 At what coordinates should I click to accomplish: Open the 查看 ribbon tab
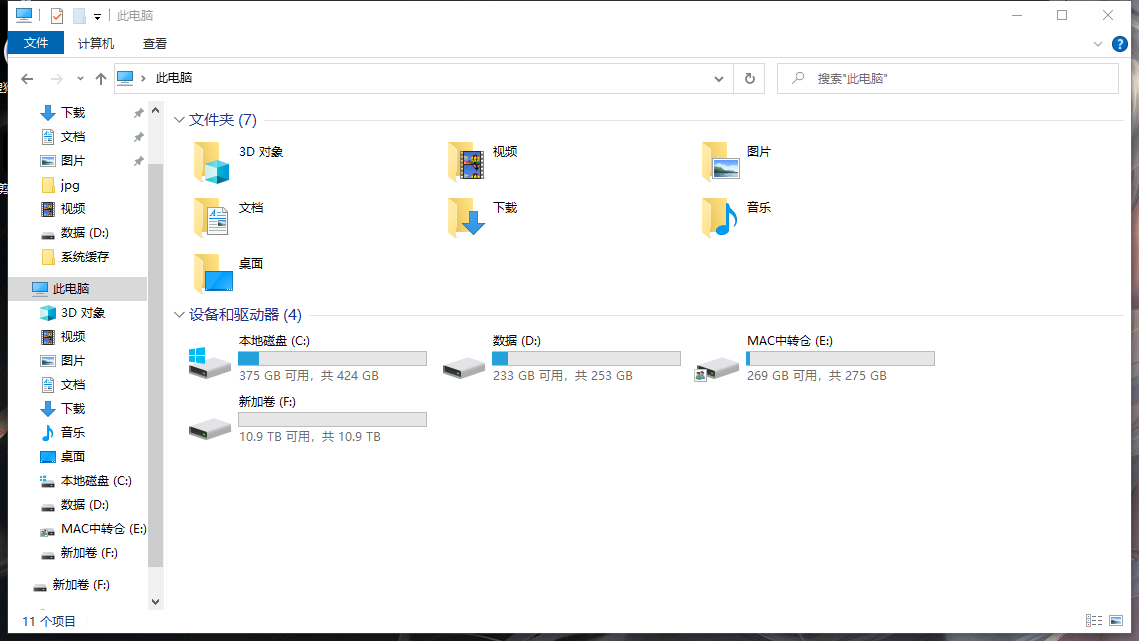[155, 44]
